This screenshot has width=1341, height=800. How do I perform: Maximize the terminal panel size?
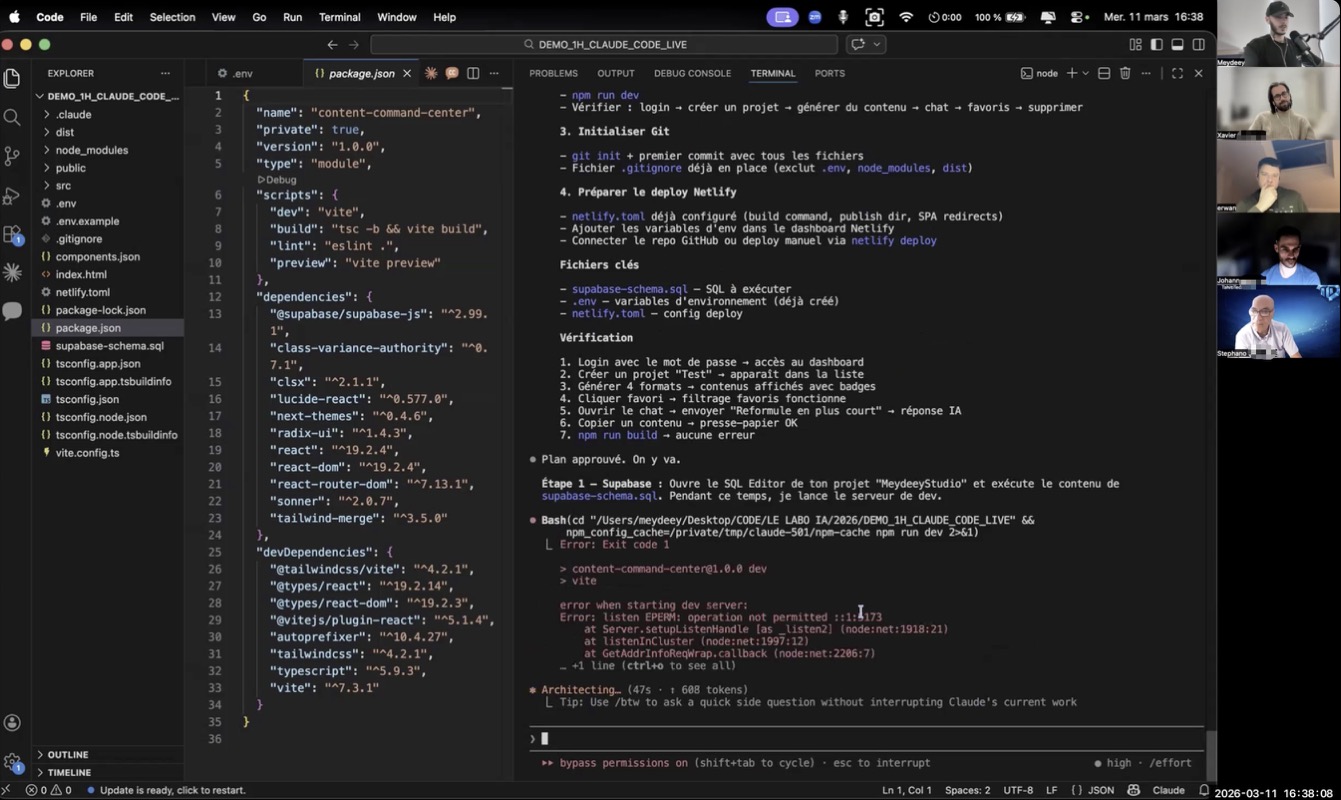point(1177,73)
